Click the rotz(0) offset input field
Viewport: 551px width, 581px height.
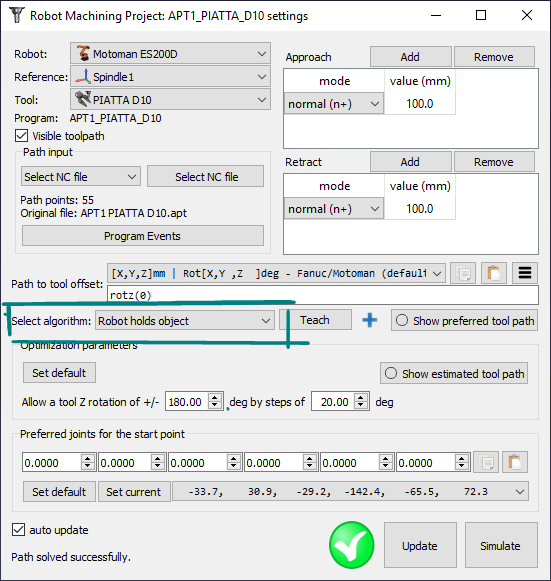pyautogui.click(x=323, y=295)
